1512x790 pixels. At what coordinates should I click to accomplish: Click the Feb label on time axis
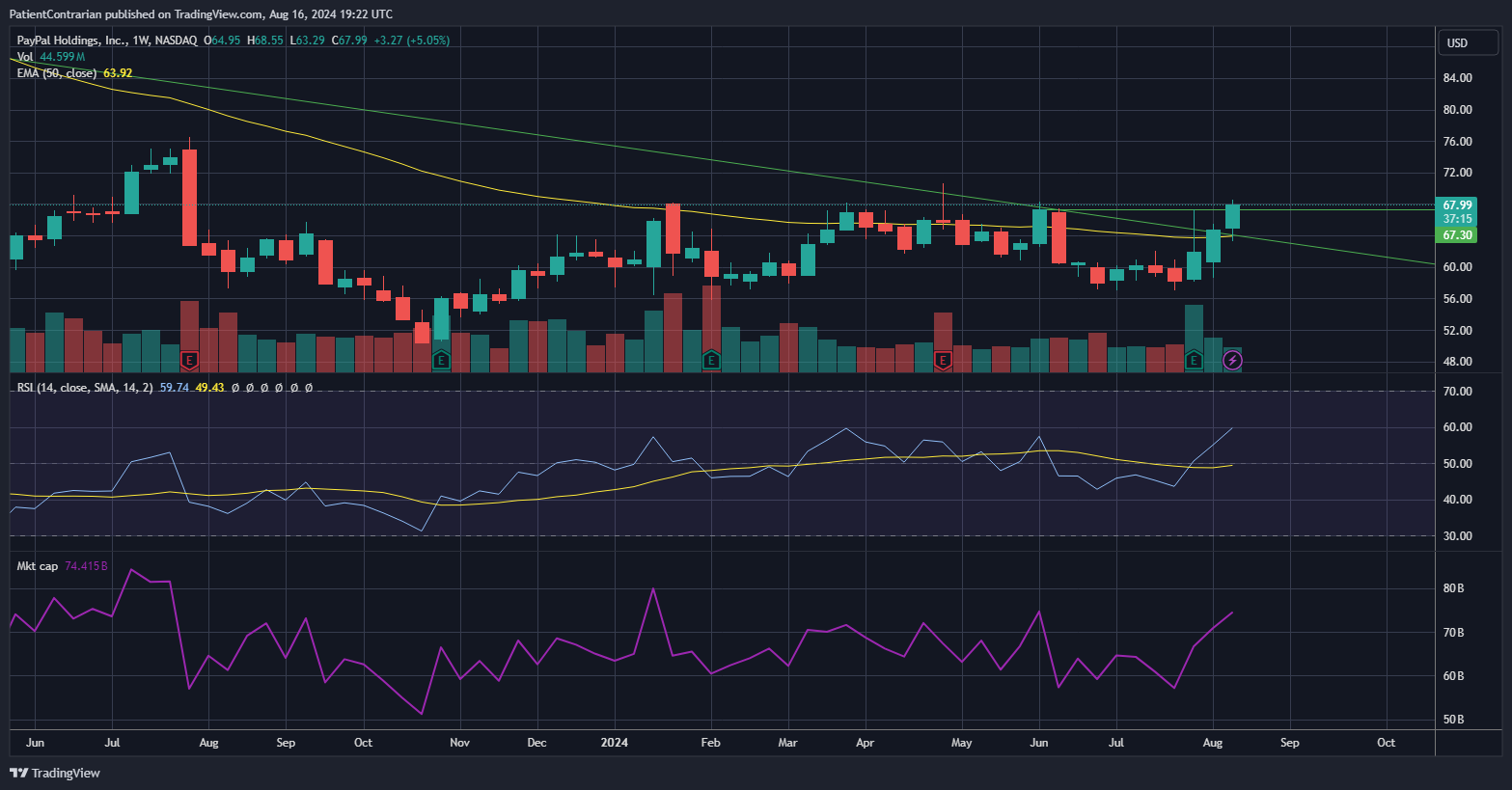[710, 743]
